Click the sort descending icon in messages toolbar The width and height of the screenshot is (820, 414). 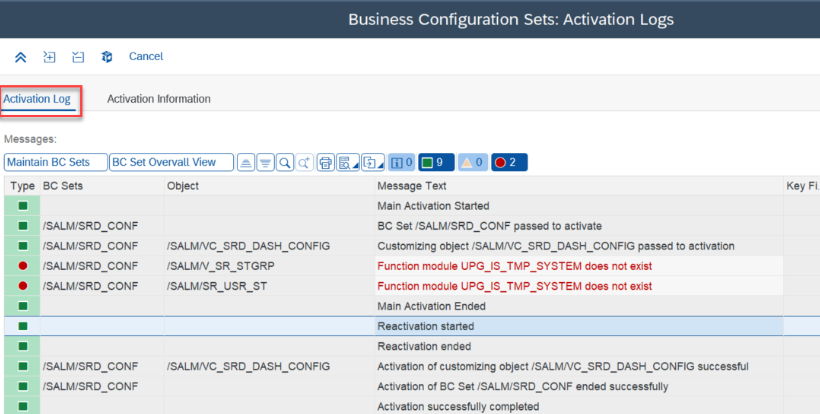tap(266, 163)
